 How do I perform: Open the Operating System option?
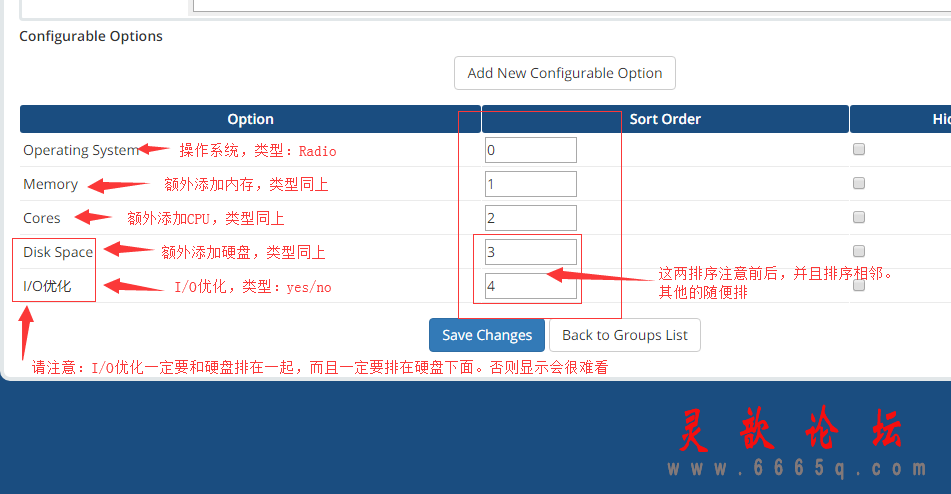coord(81,150)
